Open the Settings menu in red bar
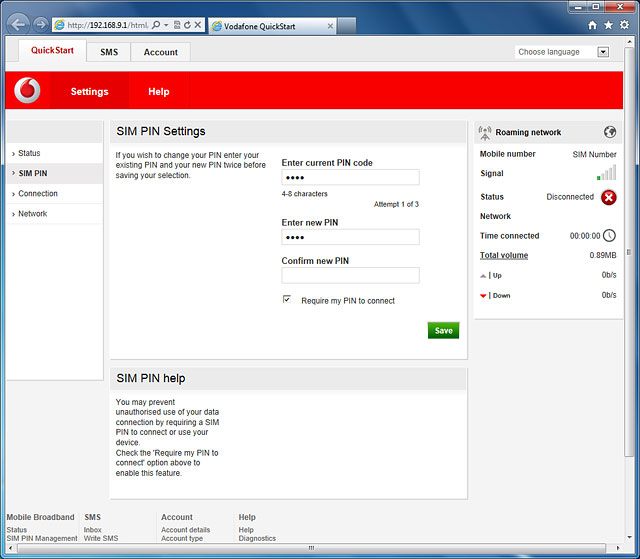640x559 pixels. [89, 91]
